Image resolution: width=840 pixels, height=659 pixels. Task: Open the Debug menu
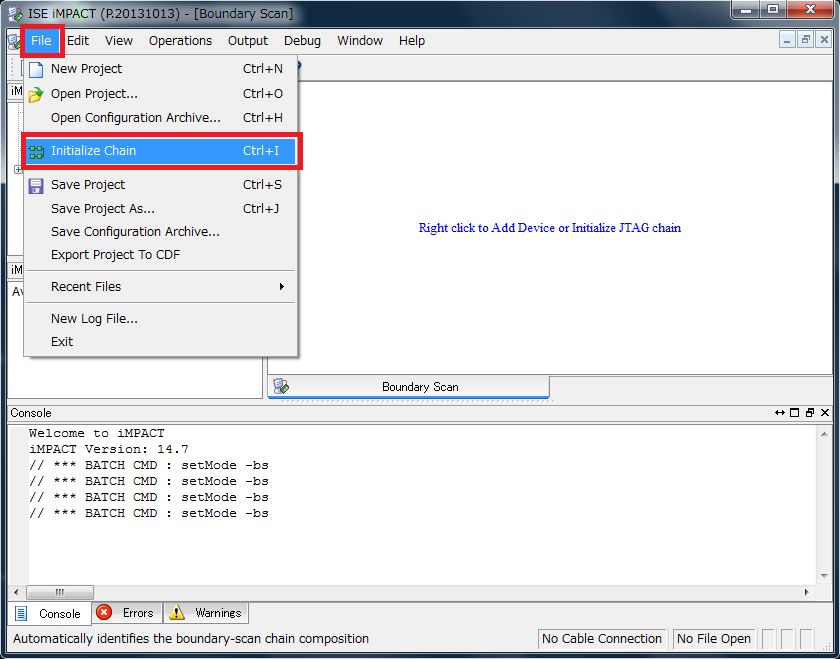coord(303,41)
